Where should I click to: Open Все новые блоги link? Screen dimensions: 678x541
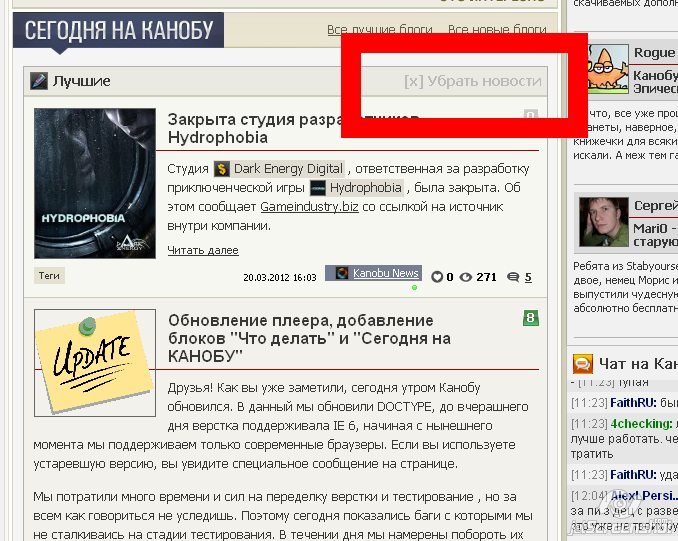point(497,29)
